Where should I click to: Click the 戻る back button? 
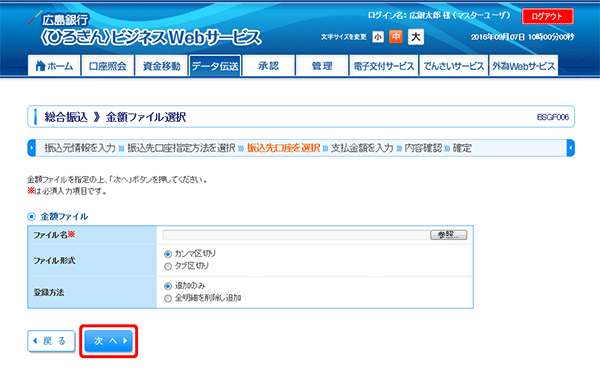(51, 341)
